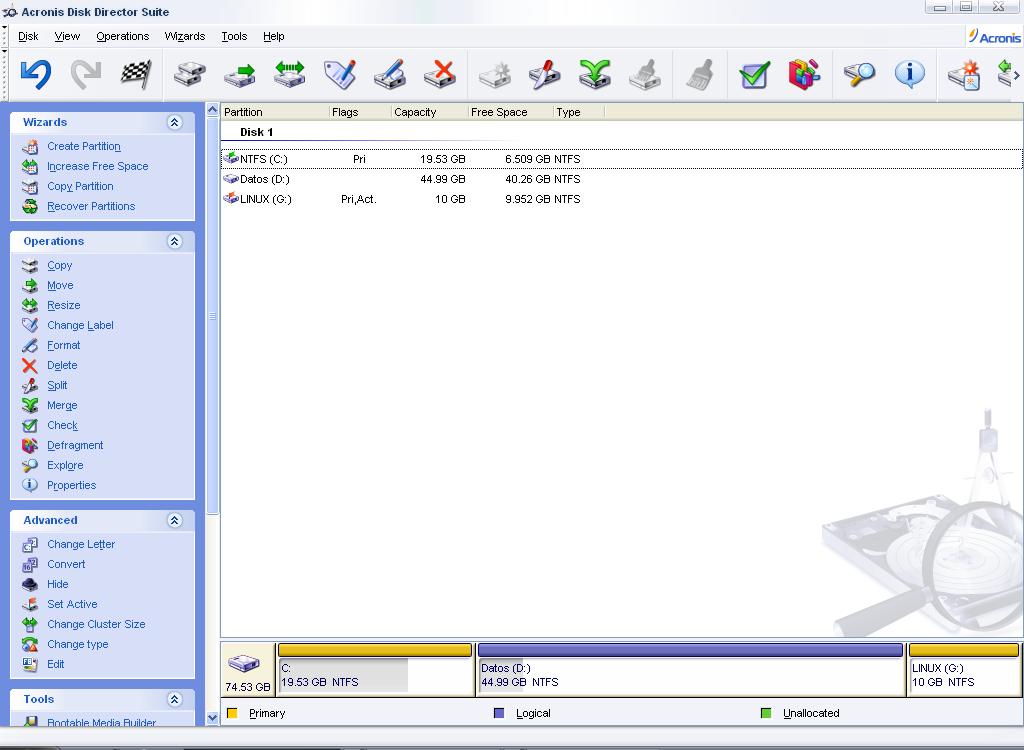Run the Recover Partitions wizard
Screen dimensions: 1024x750
(x=91, y=206)
